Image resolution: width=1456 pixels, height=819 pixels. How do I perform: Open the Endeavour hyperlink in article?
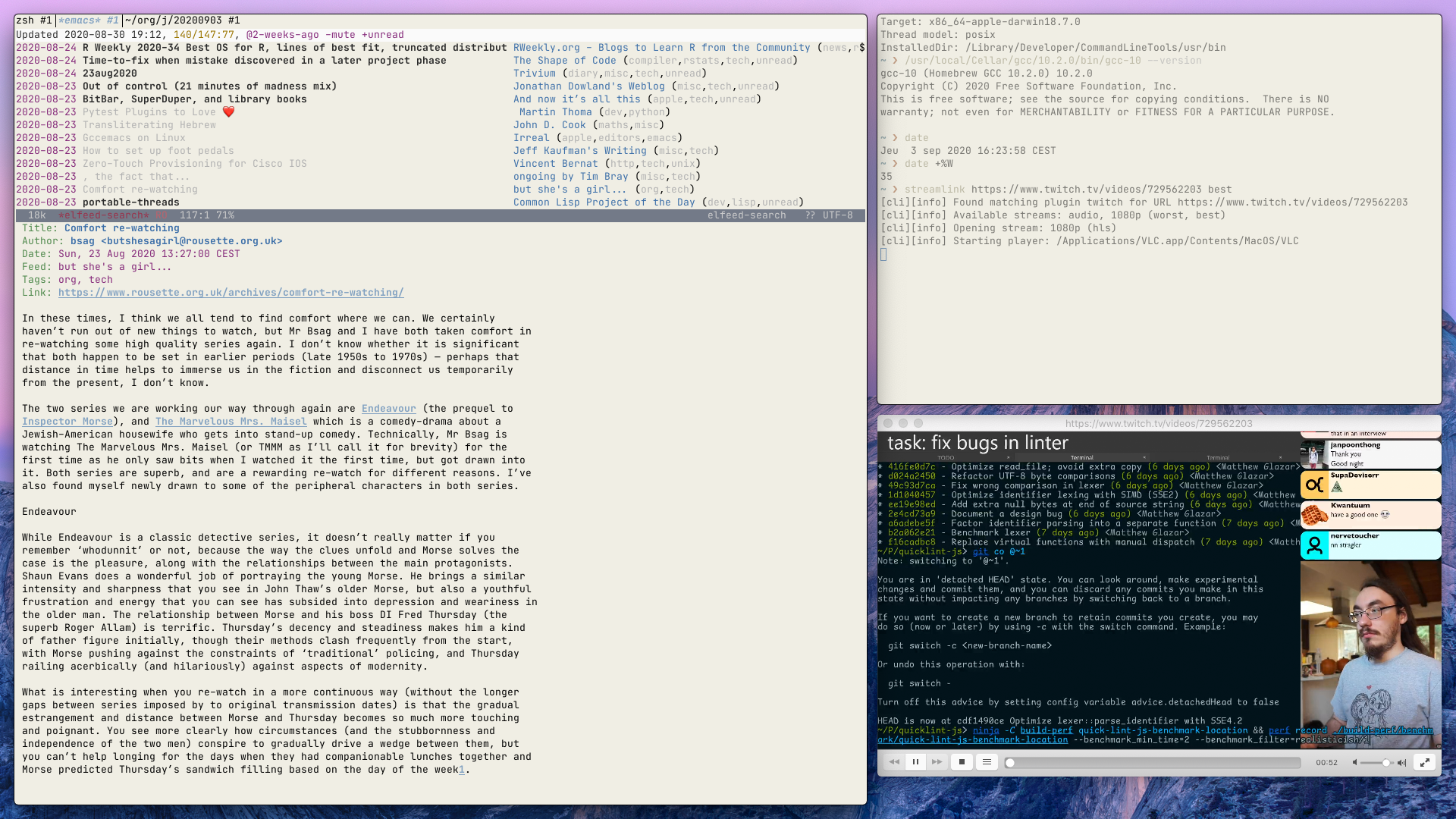click(x=388, y=409)
